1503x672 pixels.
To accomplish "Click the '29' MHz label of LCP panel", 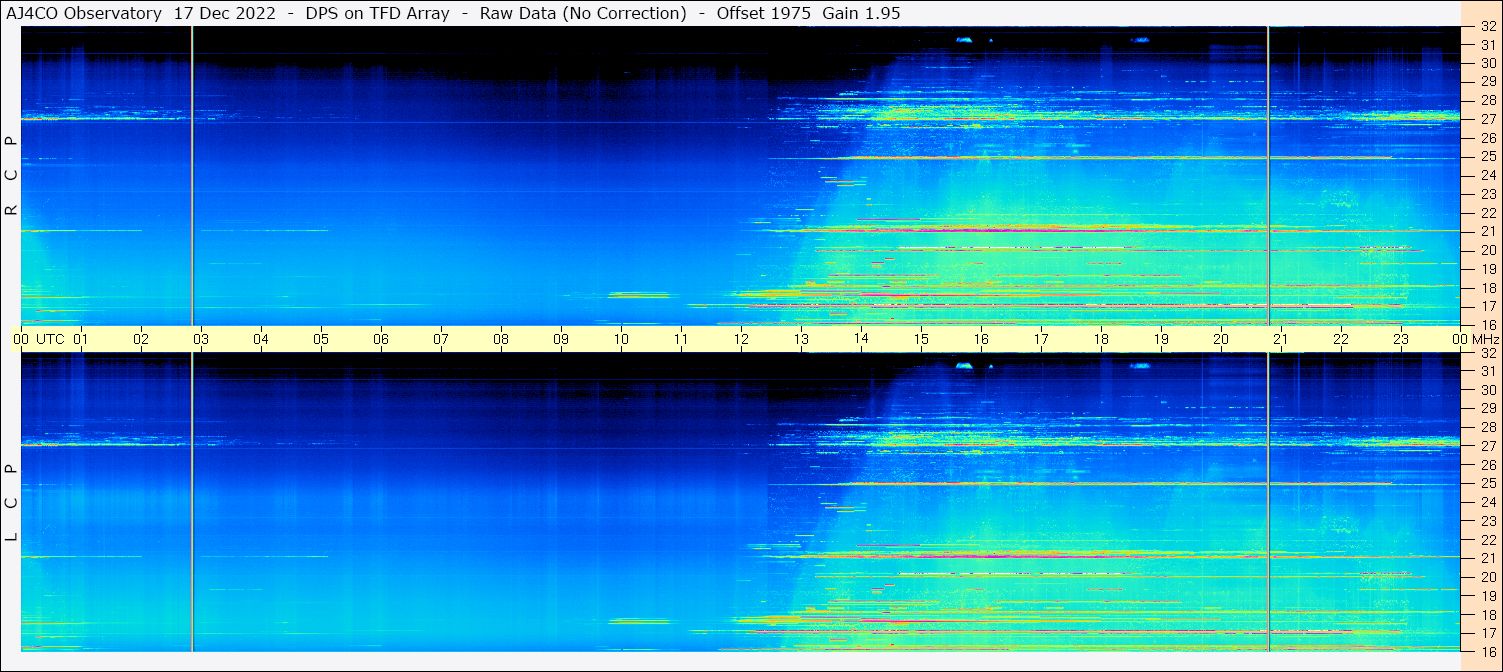I will 1487,409.
